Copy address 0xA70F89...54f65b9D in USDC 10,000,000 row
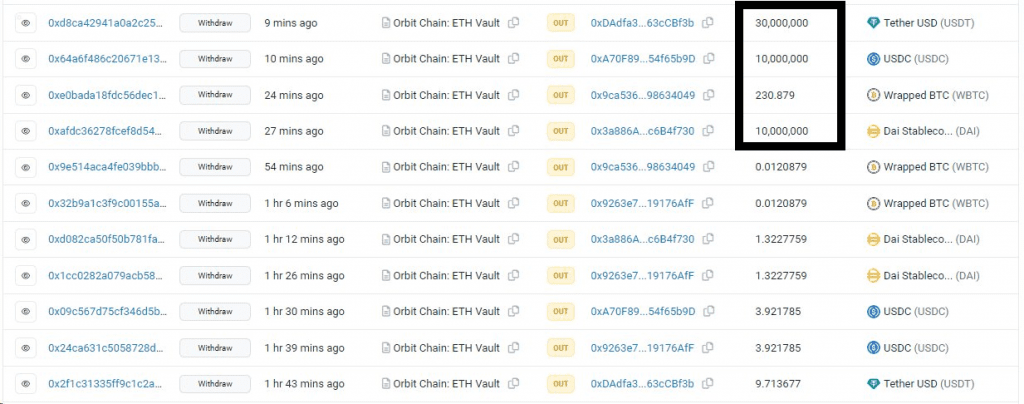Screen dimensions: 1024x404 coord(707,59)
